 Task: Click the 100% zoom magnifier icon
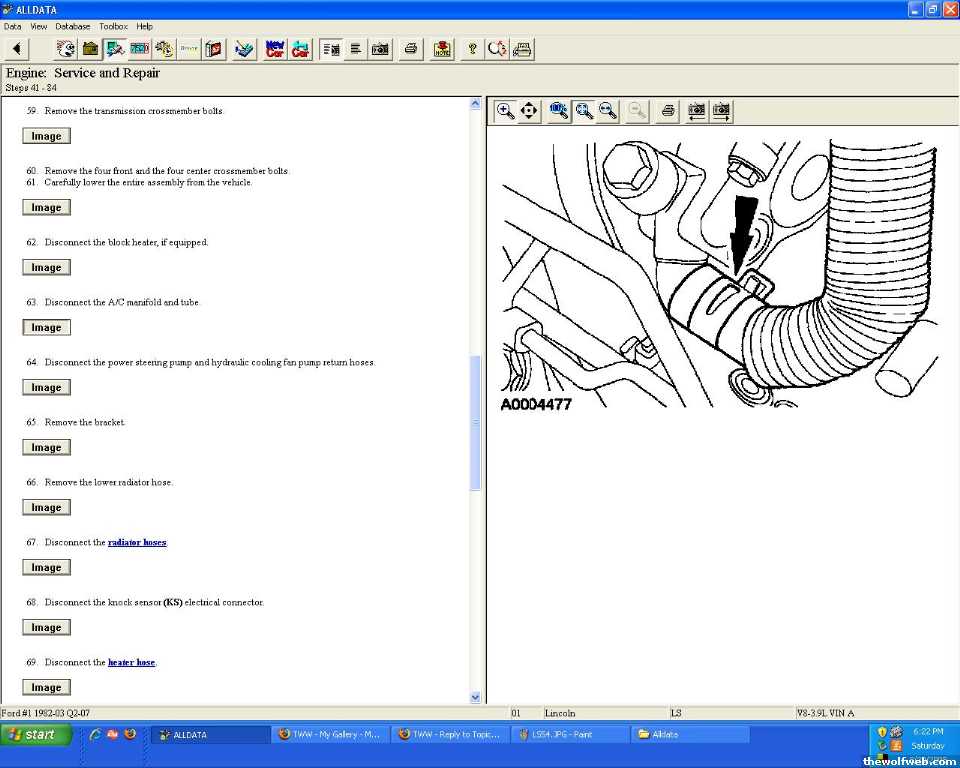click(559, 111)
